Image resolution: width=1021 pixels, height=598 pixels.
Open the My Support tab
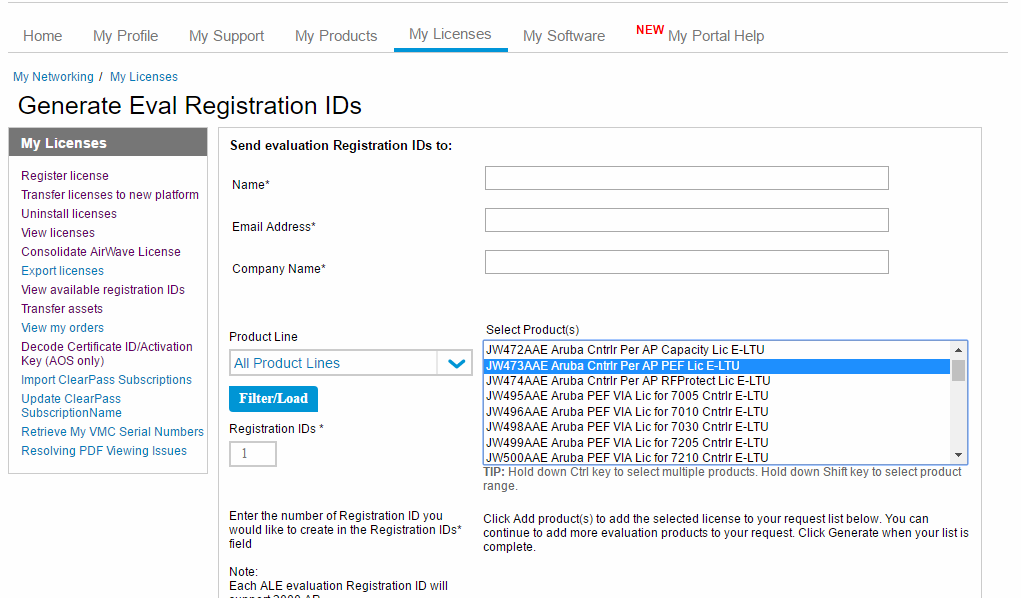[226, 36]
